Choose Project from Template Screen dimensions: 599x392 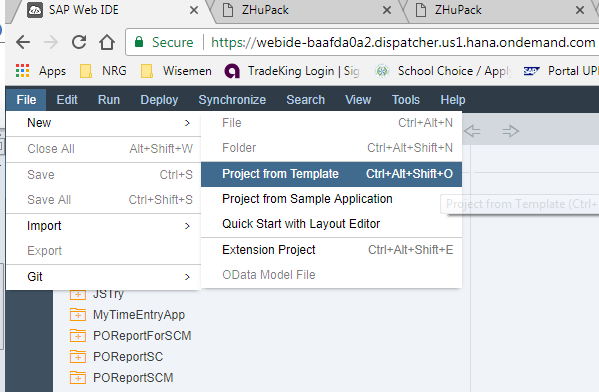click(331, 174)
